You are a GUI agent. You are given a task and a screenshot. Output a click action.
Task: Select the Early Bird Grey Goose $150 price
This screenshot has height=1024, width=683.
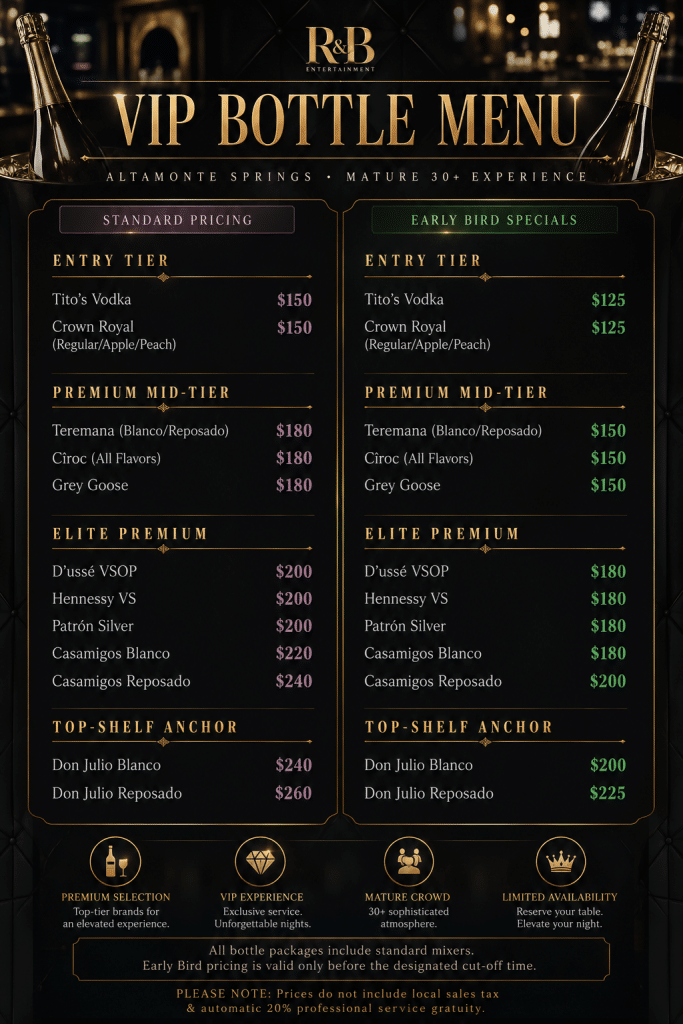coord(608,485)
